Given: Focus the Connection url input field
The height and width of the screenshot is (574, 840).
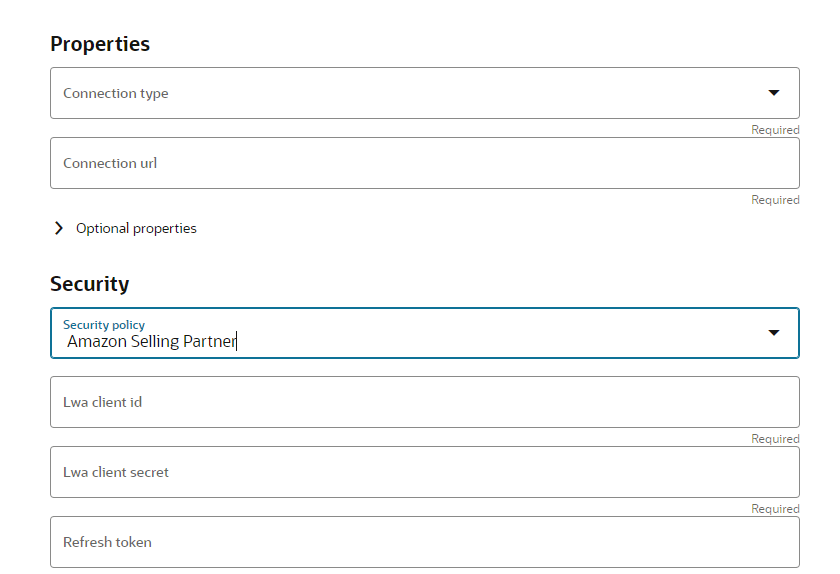Looking at the screenshot, I should pyautogui.click(x=424, y=163).
